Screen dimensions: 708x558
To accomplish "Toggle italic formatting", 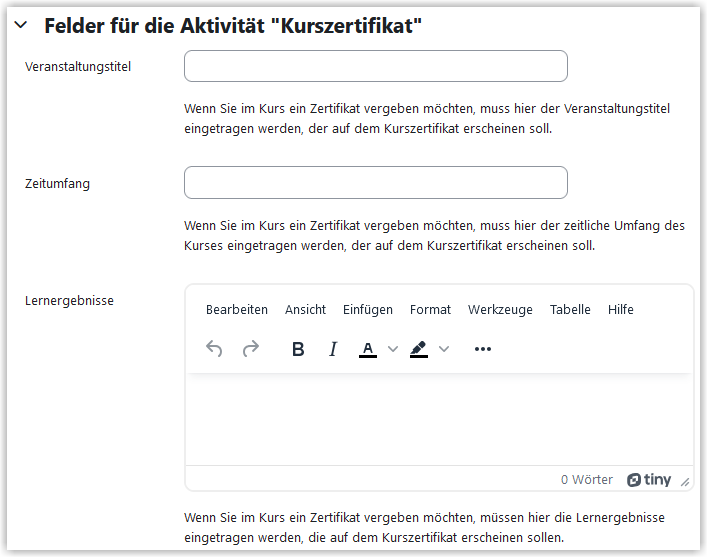I will coord(333,349).
